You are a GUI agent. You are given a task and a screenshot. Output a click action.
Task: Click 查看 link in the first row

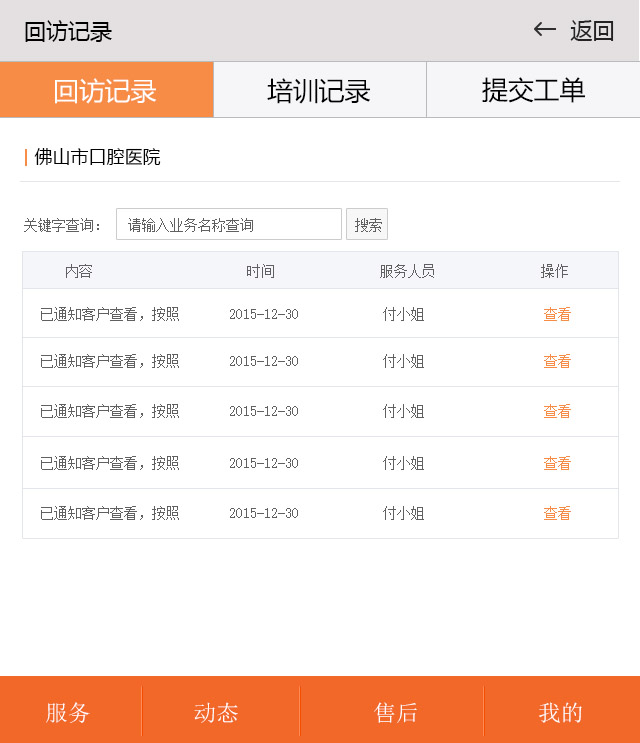pos(557,314)
